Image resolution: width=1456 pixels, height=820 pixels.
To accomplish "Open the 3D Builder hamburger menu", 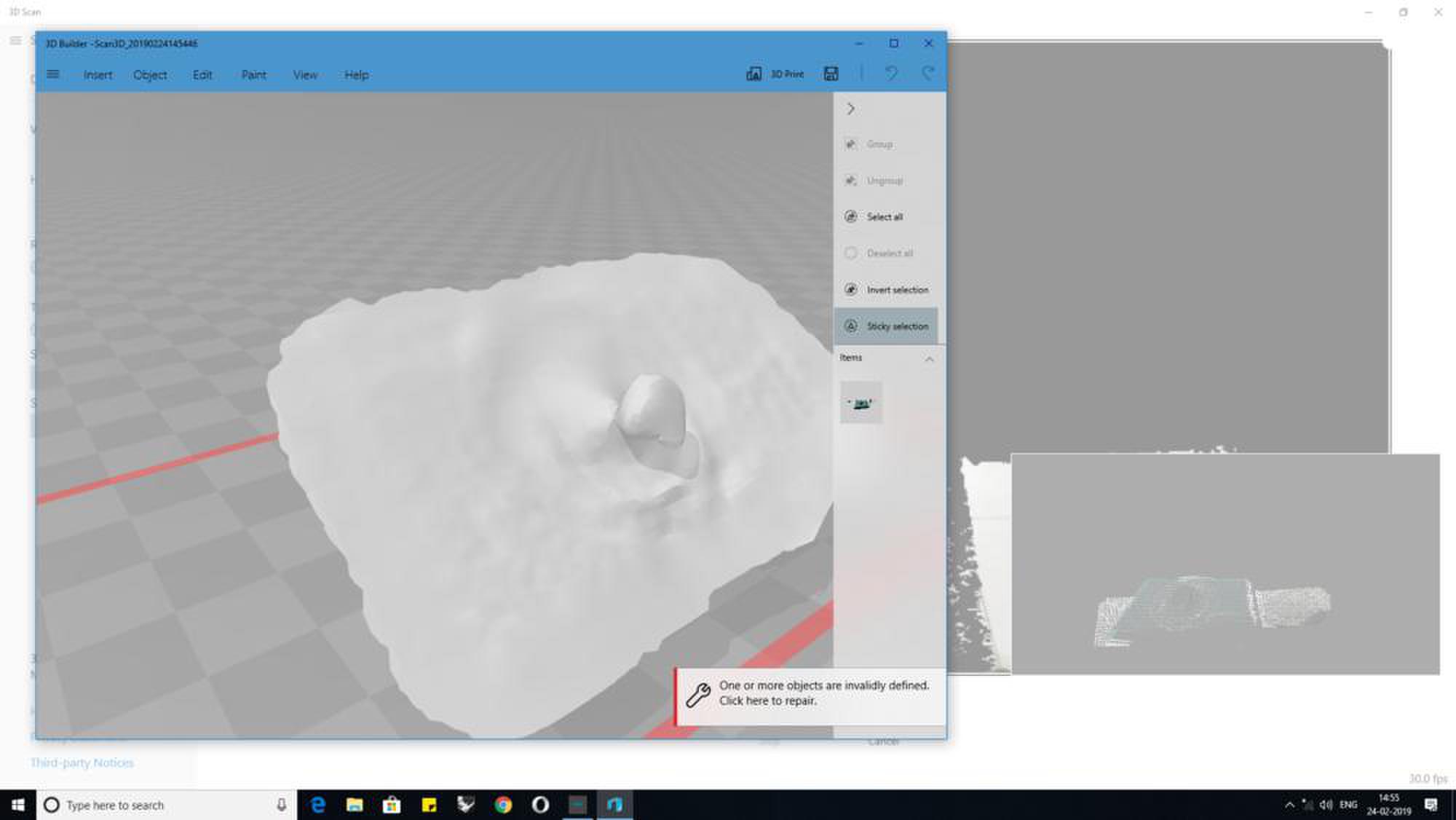I will point(53,74).
